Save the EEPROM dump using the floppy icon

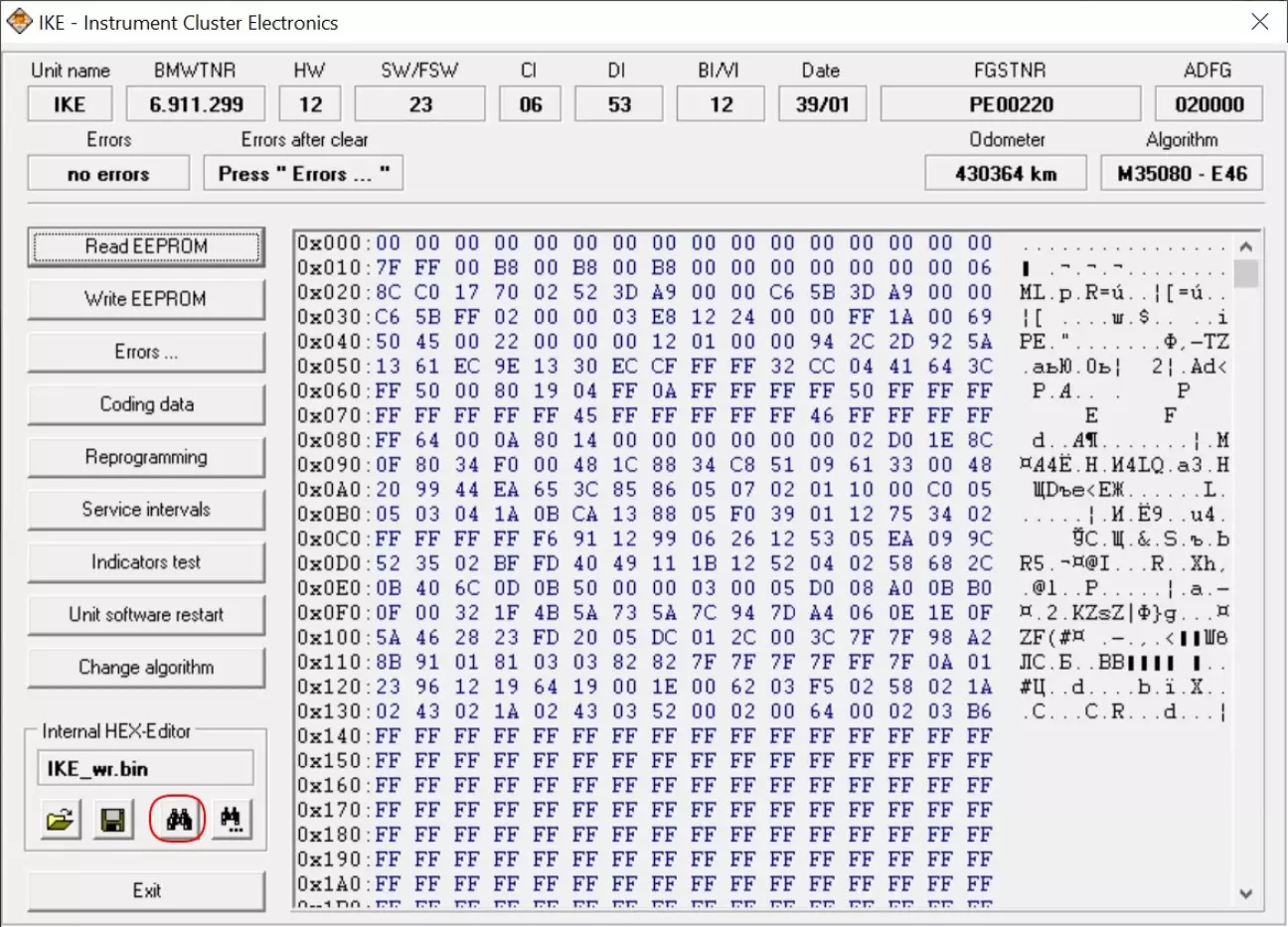[113, 820]
